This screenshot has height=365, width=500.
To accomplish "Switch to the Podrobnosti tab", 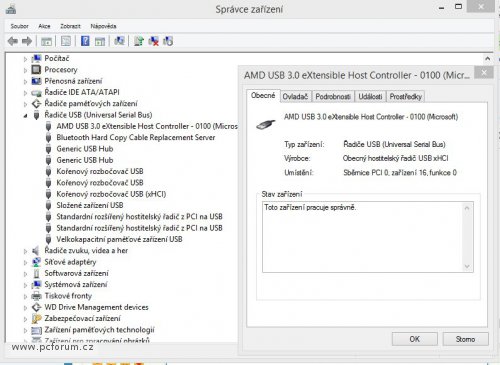I will pyautogui.click(x=333, y=97).
